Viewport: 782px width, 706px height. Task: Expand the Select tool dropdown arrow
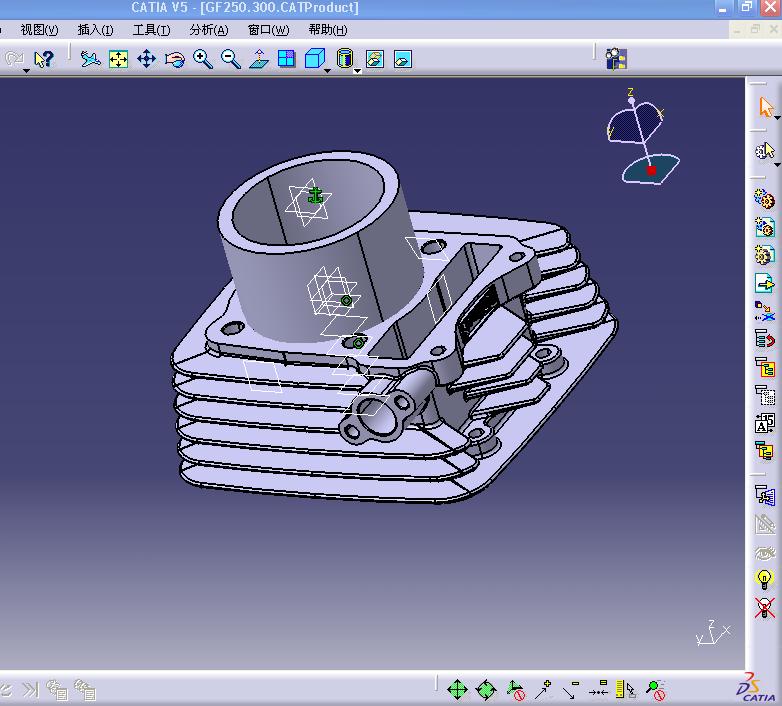tap(778, 118)
